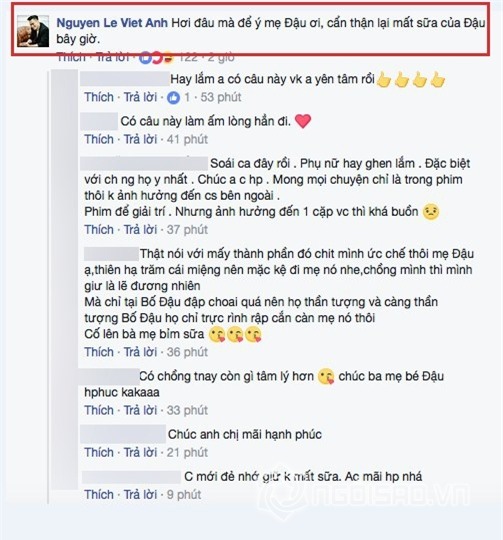Open the Nguyen Le Viet Anh profile link

click(x=112, y=23)
